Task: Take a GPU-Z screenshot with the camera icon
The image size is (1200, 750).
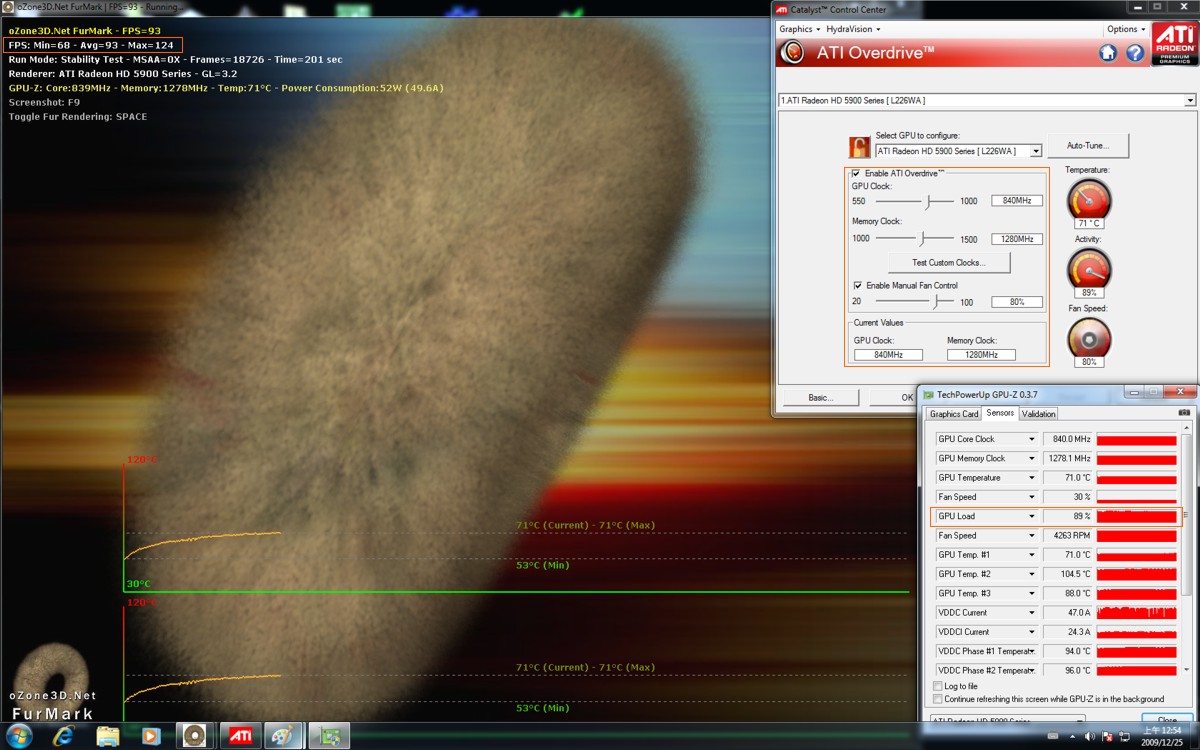Action: coord(1184,413)
